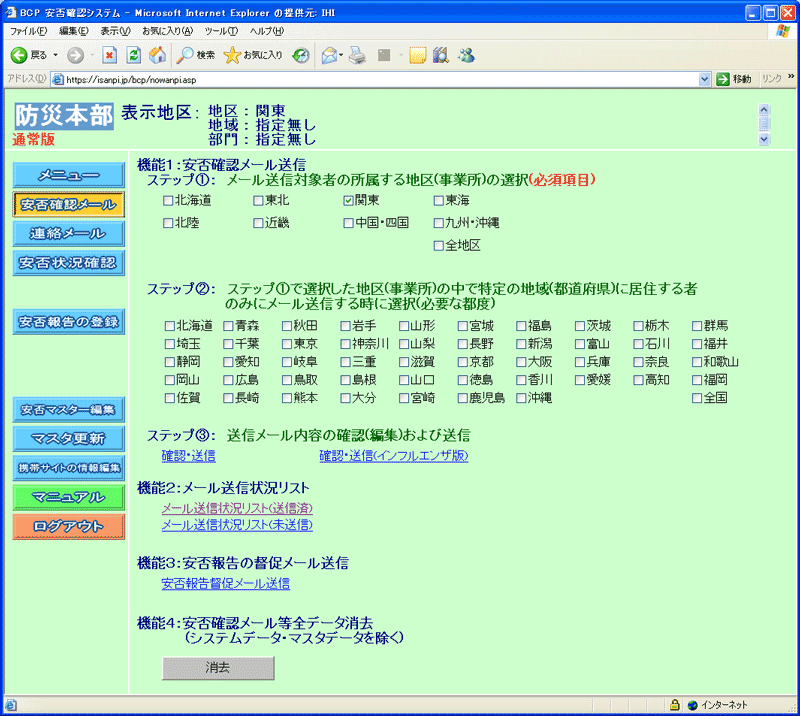
Task: Uncheck the 関東 region checkbox
Action: point(348,201)
